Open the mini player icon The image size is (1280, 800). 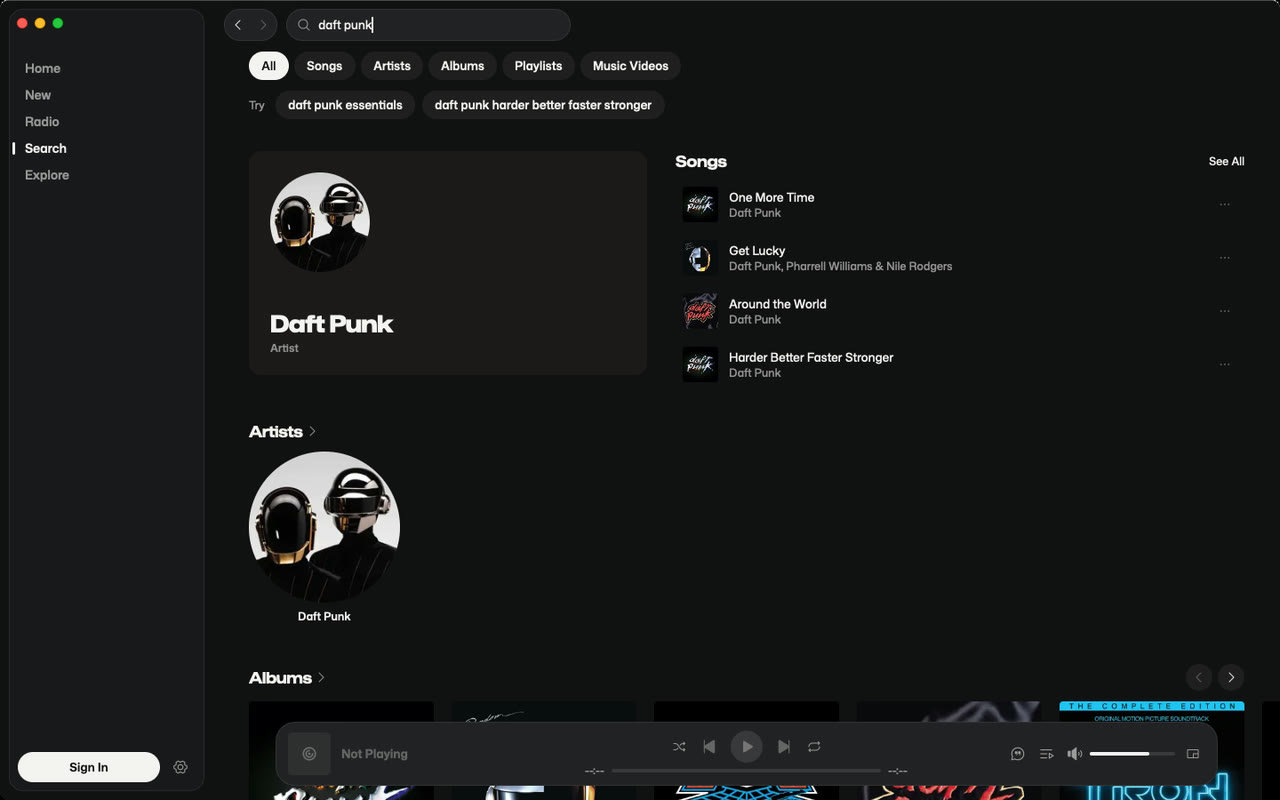[1192, 754]
